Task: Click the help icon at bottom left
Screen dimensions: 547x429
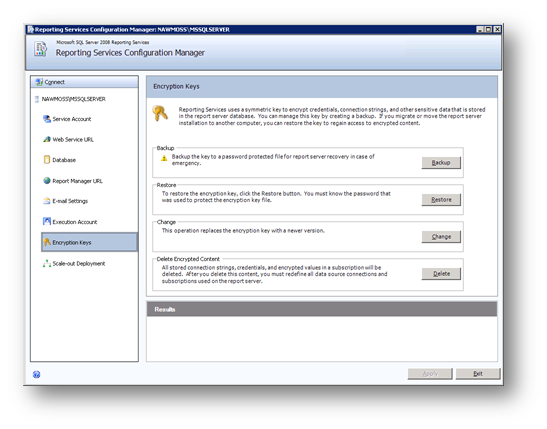Action: click(x=36, y=374)
